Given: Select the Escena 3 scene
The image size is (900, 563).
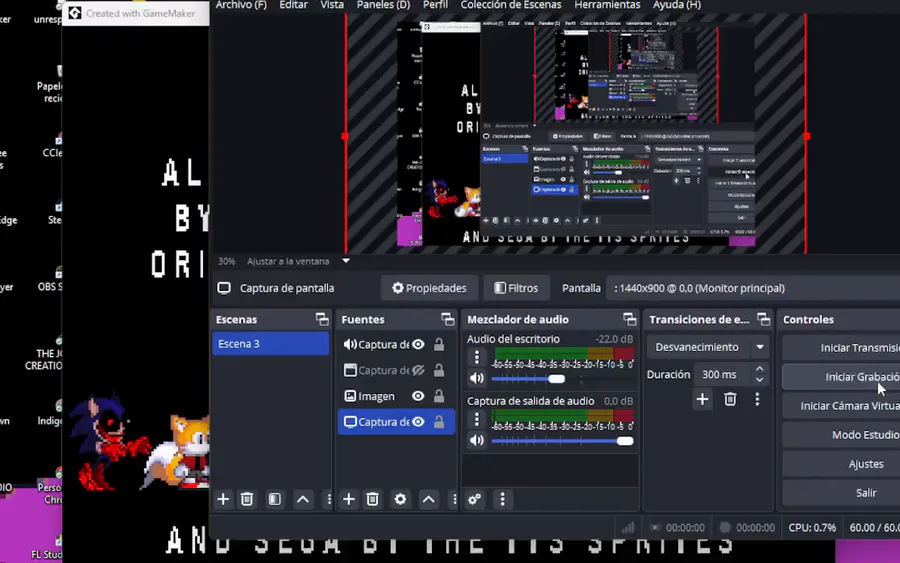Looking at the screenshot, I should tap(271, 344).
